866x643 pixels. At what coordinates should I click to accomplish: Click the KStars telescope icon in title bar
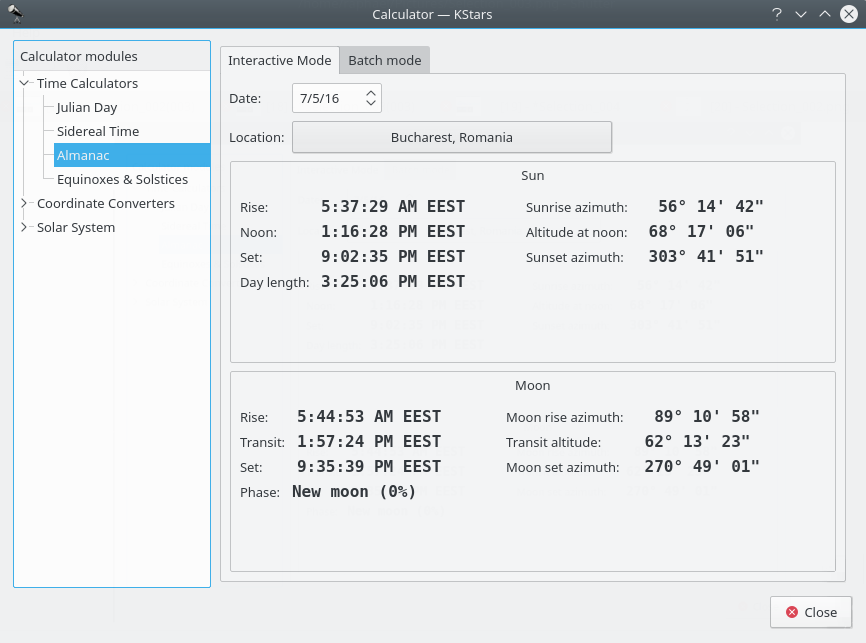pos(15,14)
